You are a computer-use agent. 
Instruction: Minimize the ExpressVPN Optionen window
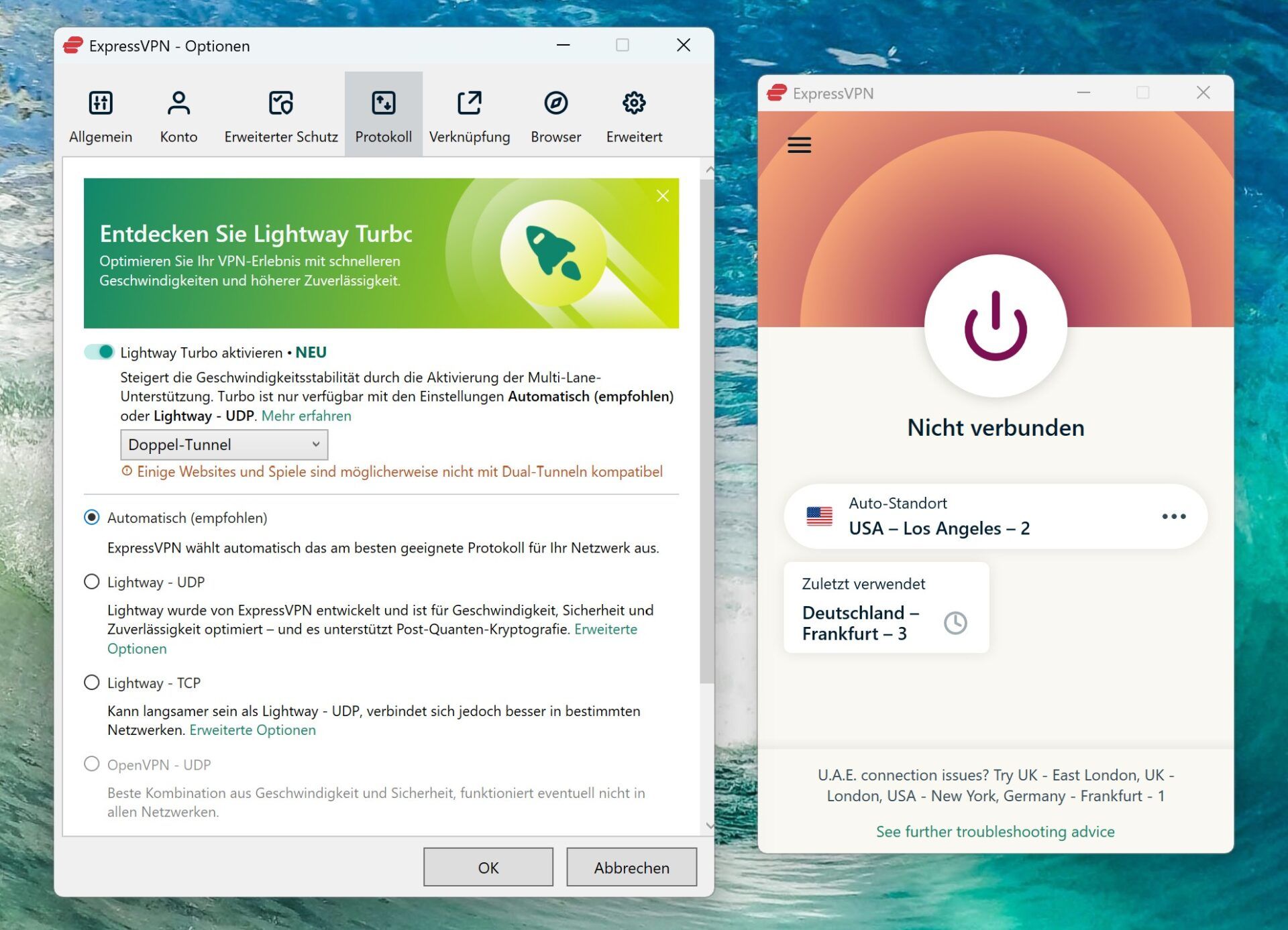pyautogui.click(x=563, y=45)
